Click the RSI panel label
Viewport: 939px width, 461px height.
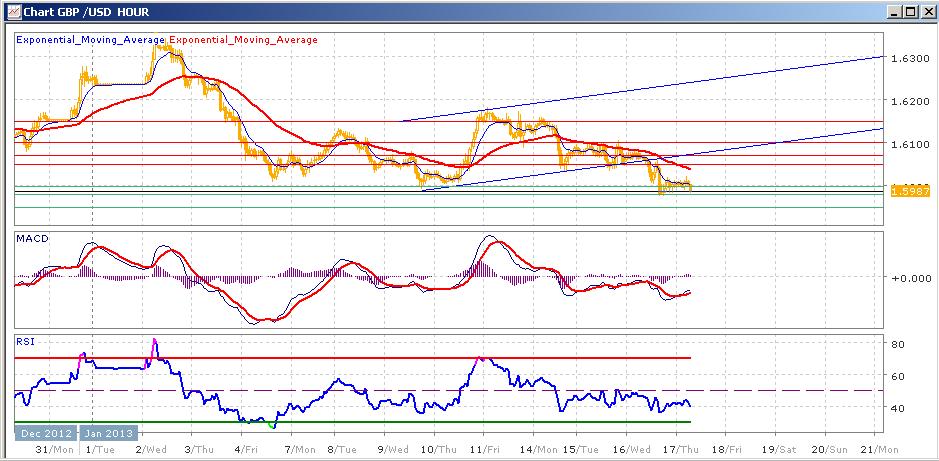pos(26,342)
